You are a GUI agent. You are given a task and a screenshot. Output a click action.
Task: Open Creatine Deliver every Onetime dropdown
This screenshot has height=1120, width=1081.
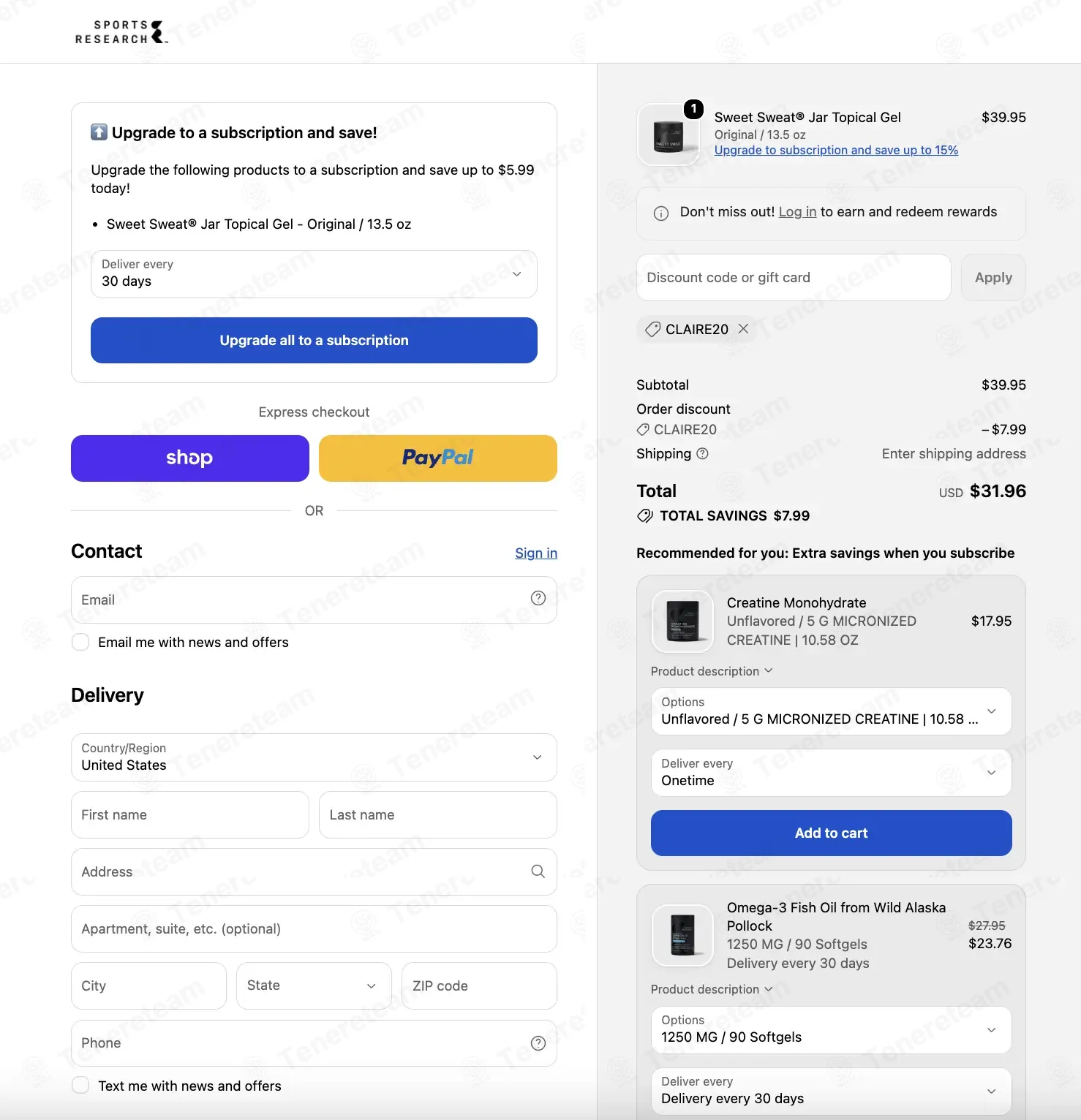[832, 773]
